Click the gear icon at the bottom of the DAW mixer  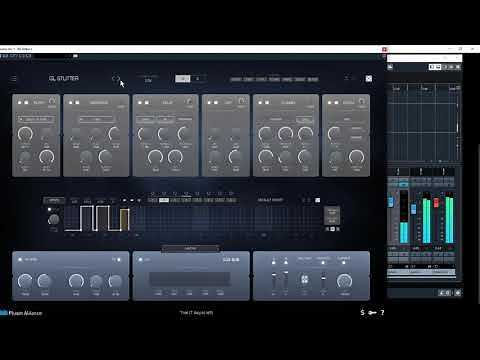tap(458, 293)
